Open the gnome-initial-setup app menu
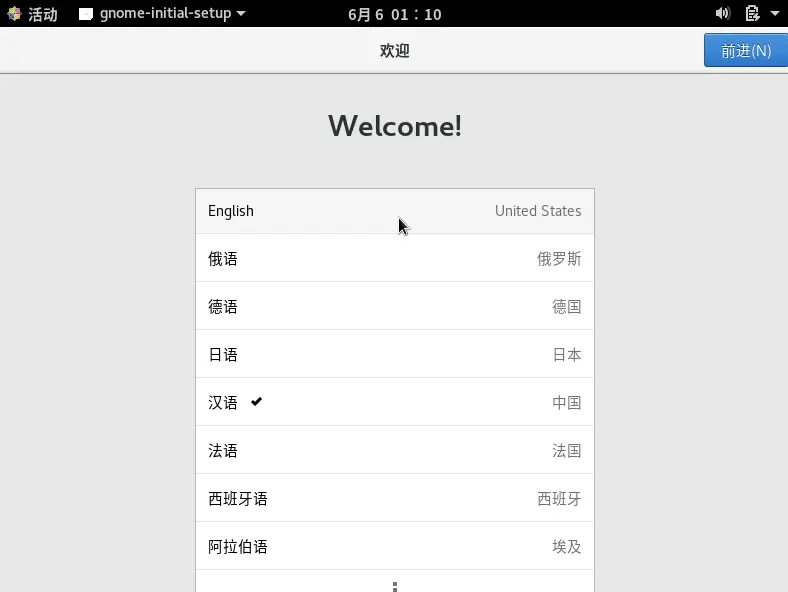 (x=162, y=14)
